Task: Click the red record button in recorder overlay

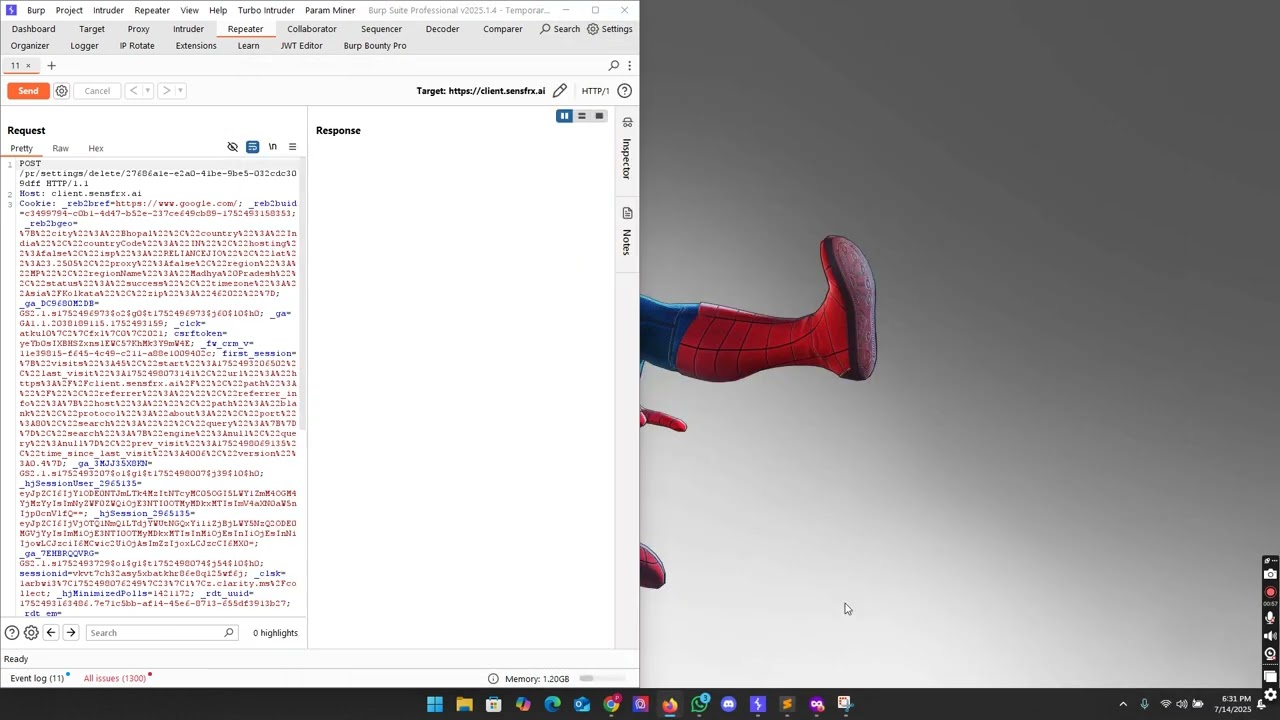Action: tap(1270, 592)
